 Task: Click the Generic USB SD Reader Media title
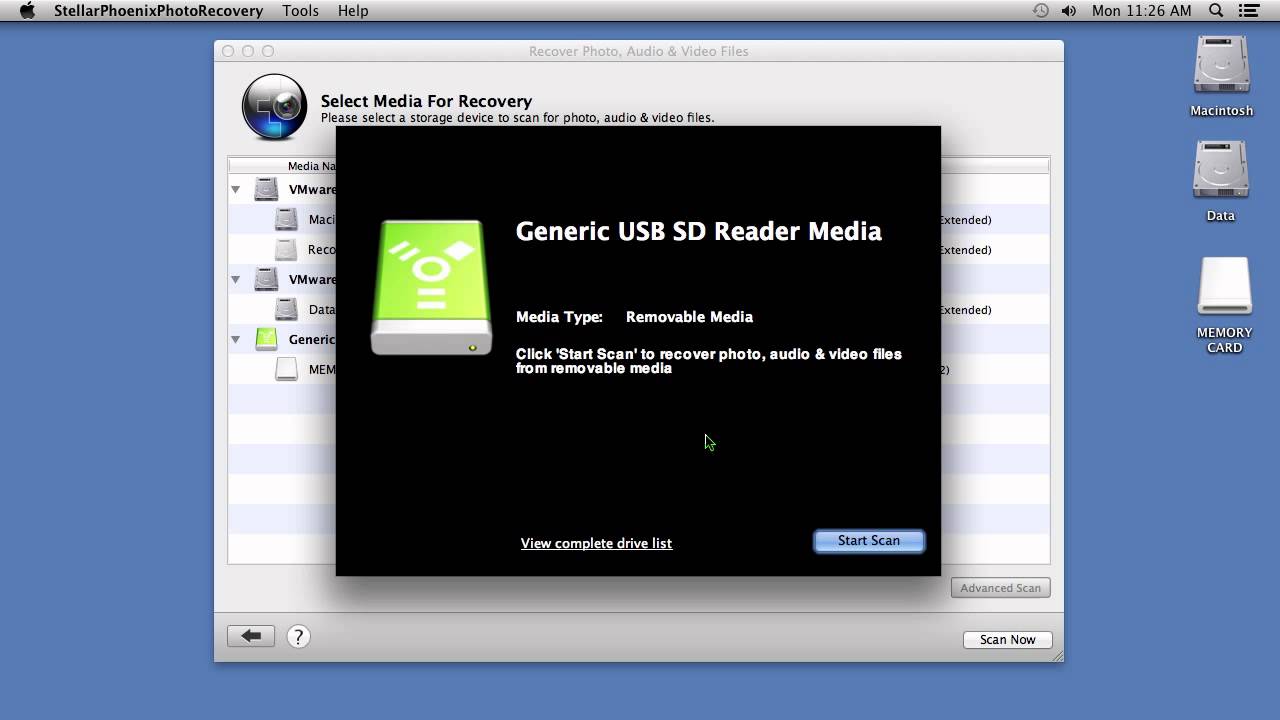pos(698,231)
